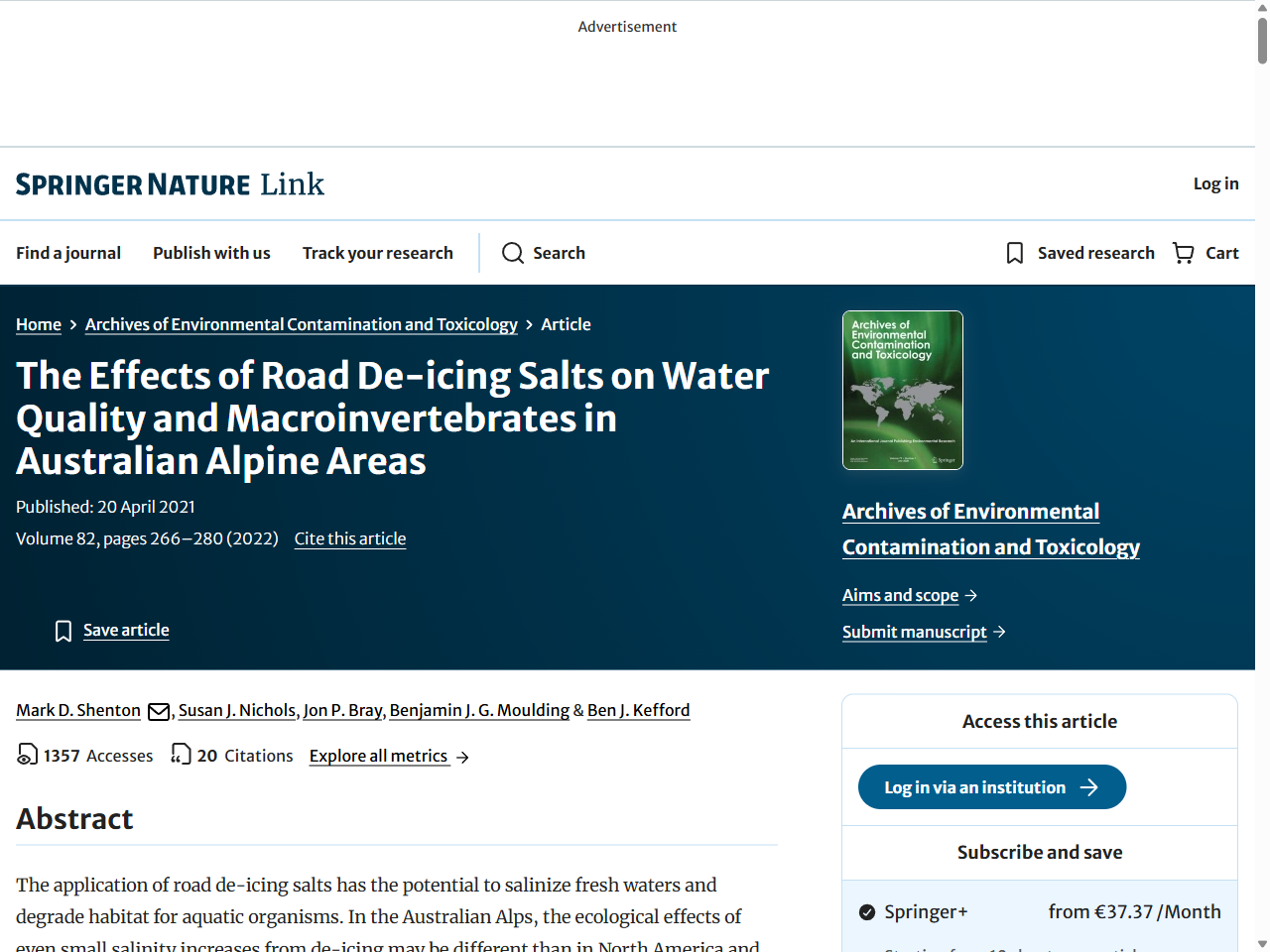1270x952 pixels.
Task: Open the Find a journal menu
Action: tap(68, 253)
